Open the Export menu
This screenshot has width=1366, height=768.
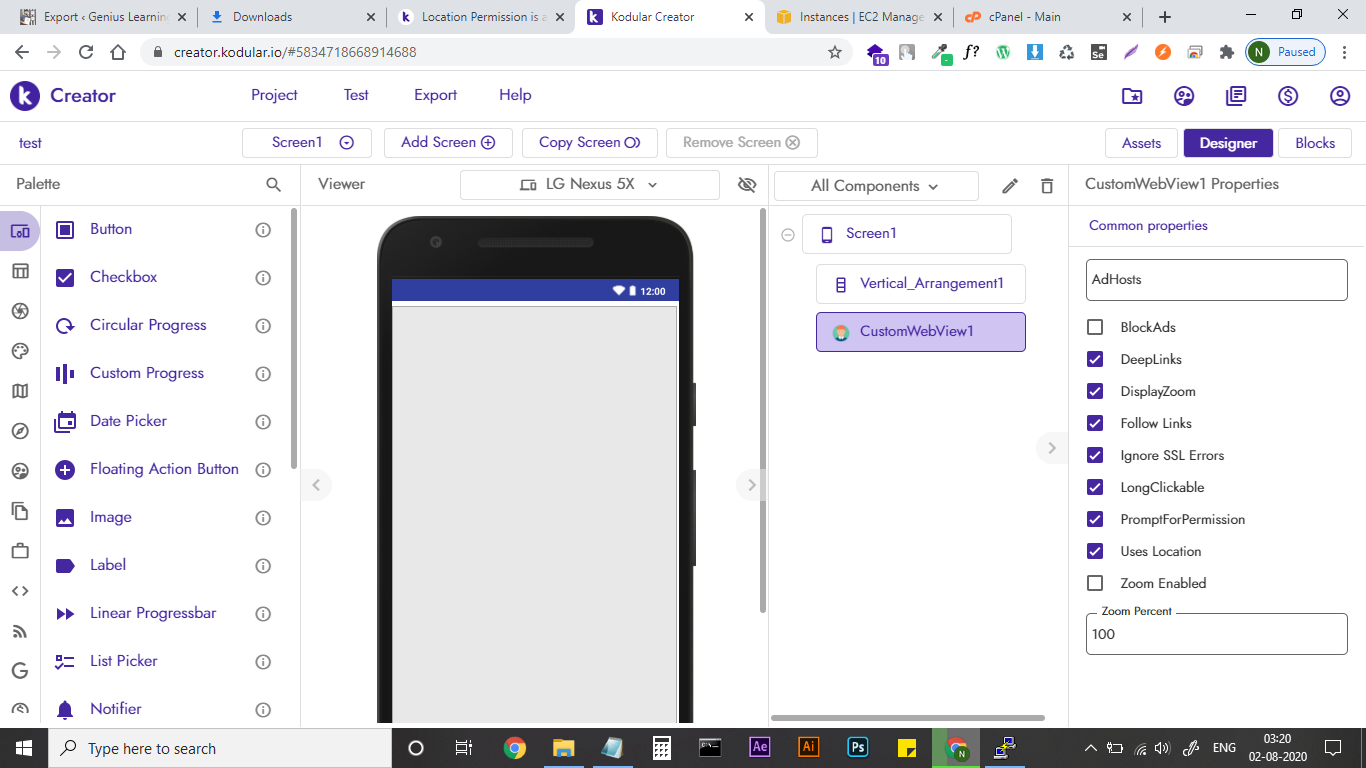(435, 95)
